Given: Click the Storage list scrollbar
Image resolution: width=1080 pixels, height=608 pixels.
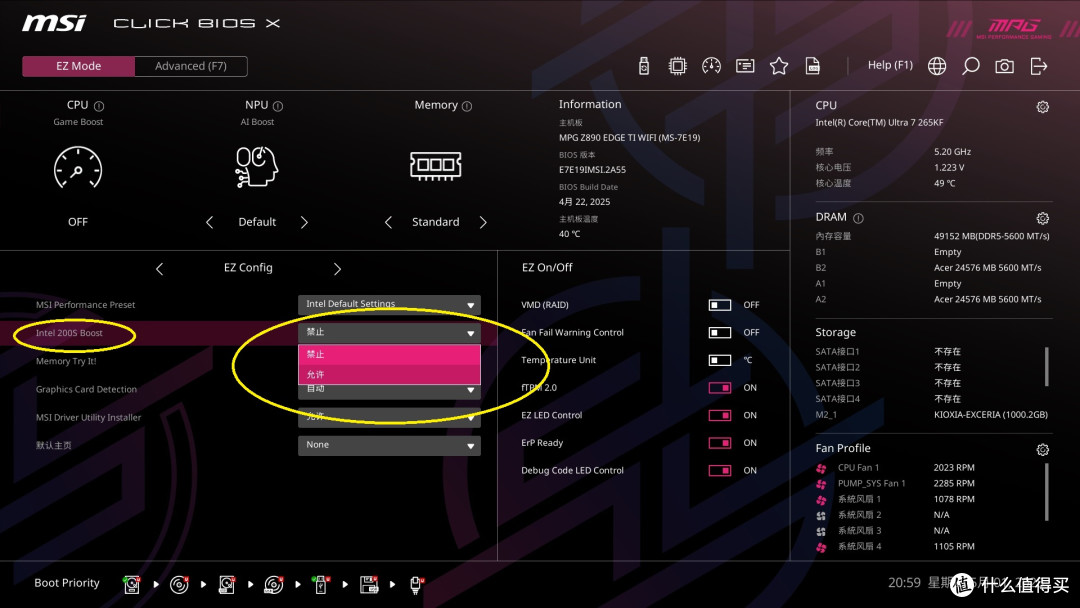Looking at the screenshot, I should [x=1046, y=366].
